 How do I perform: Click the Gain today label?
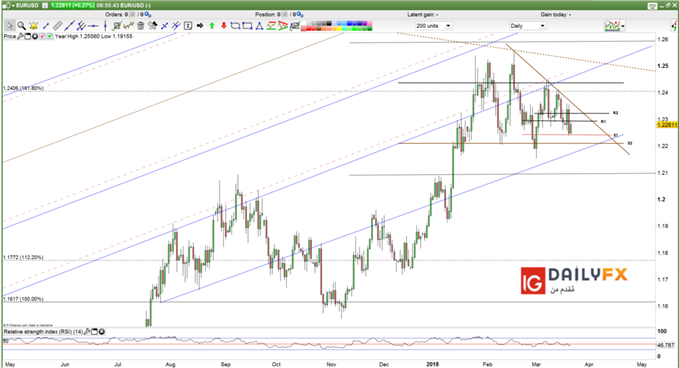pyautogui.click(x=556, y=15)
